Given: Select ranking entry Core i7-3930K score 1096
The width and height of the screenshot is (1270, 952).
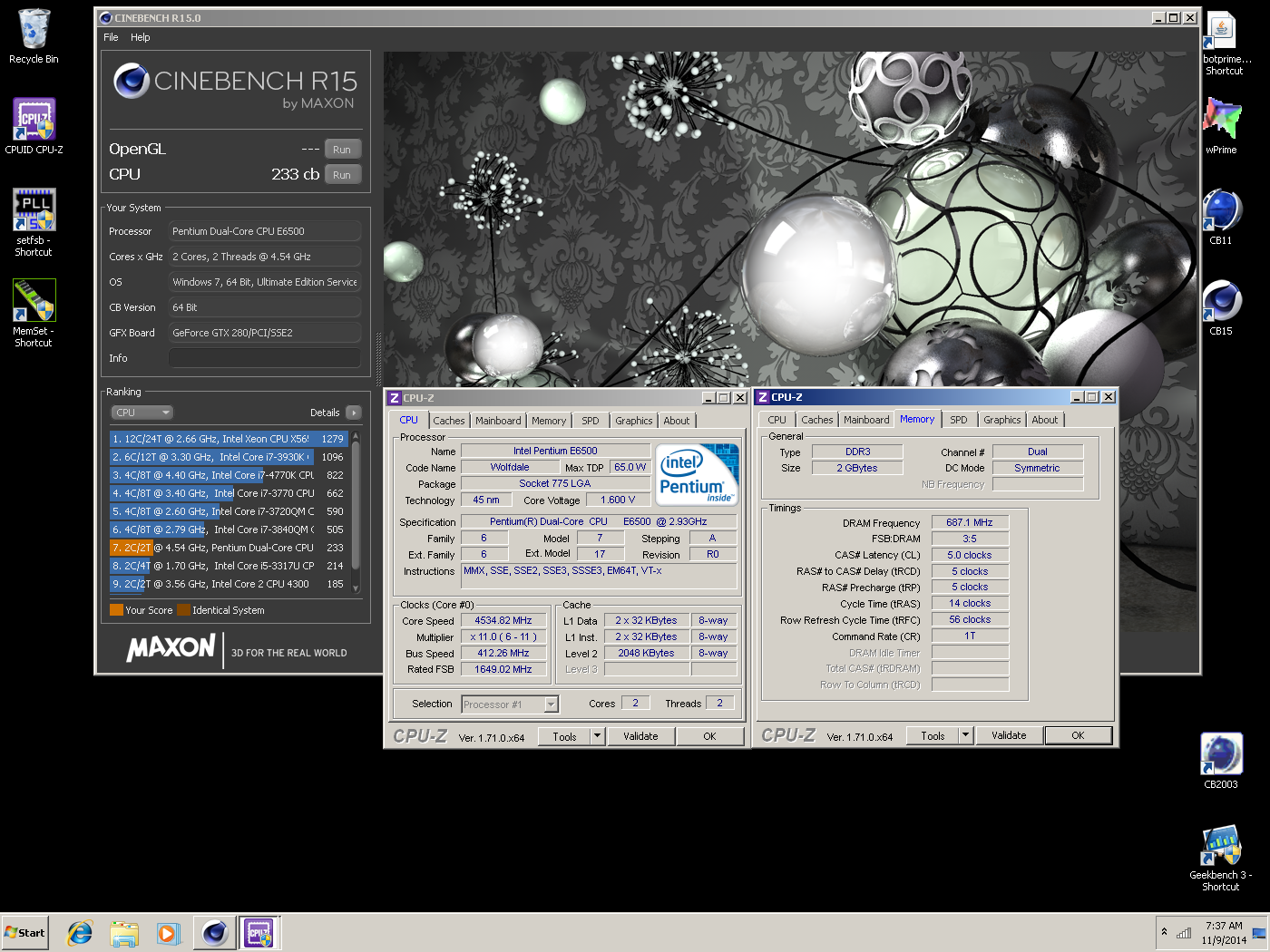Looking at the screenshot, I should [229, 457].
